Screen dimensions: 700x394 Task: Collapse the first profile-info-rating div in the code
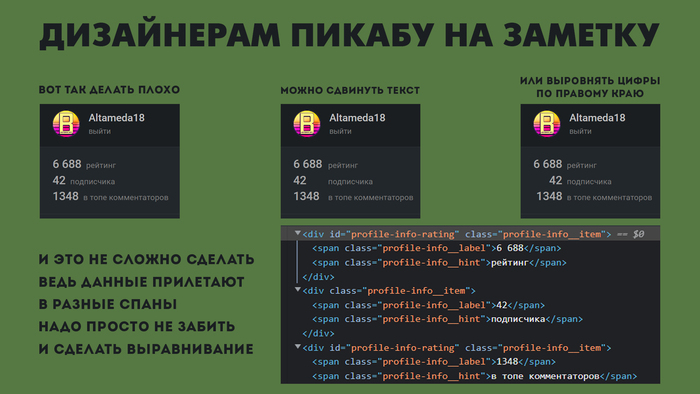(297, 233)
